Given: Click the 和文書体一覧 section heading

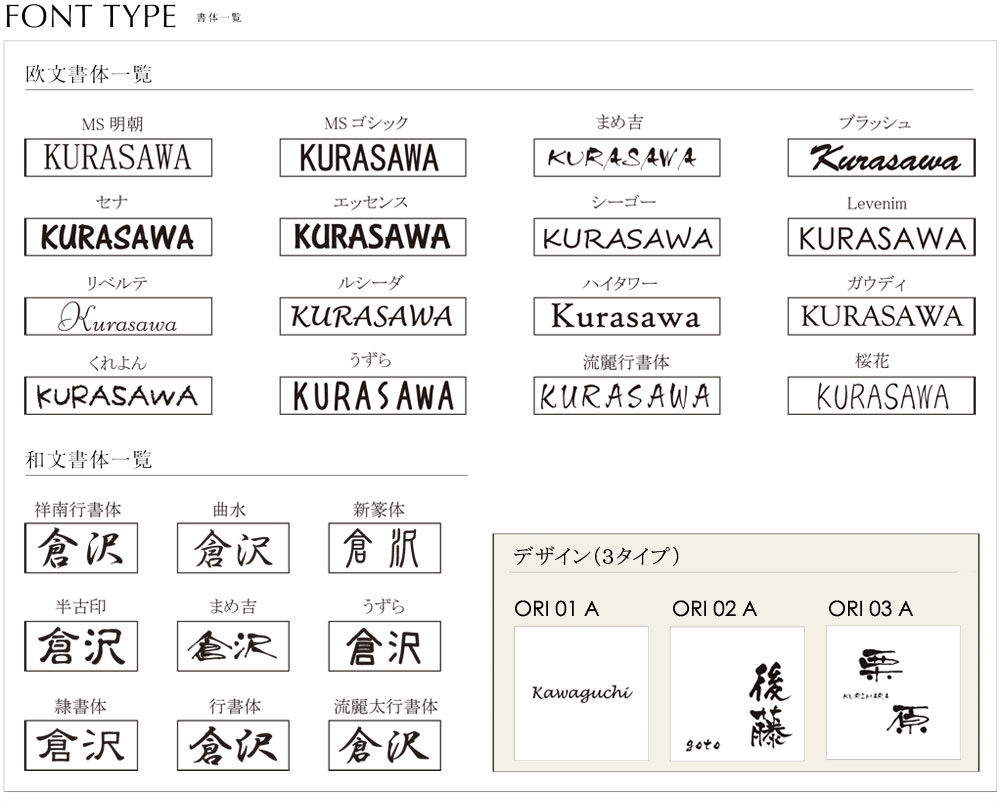Looking at the screenshot, I should point(89,460).
